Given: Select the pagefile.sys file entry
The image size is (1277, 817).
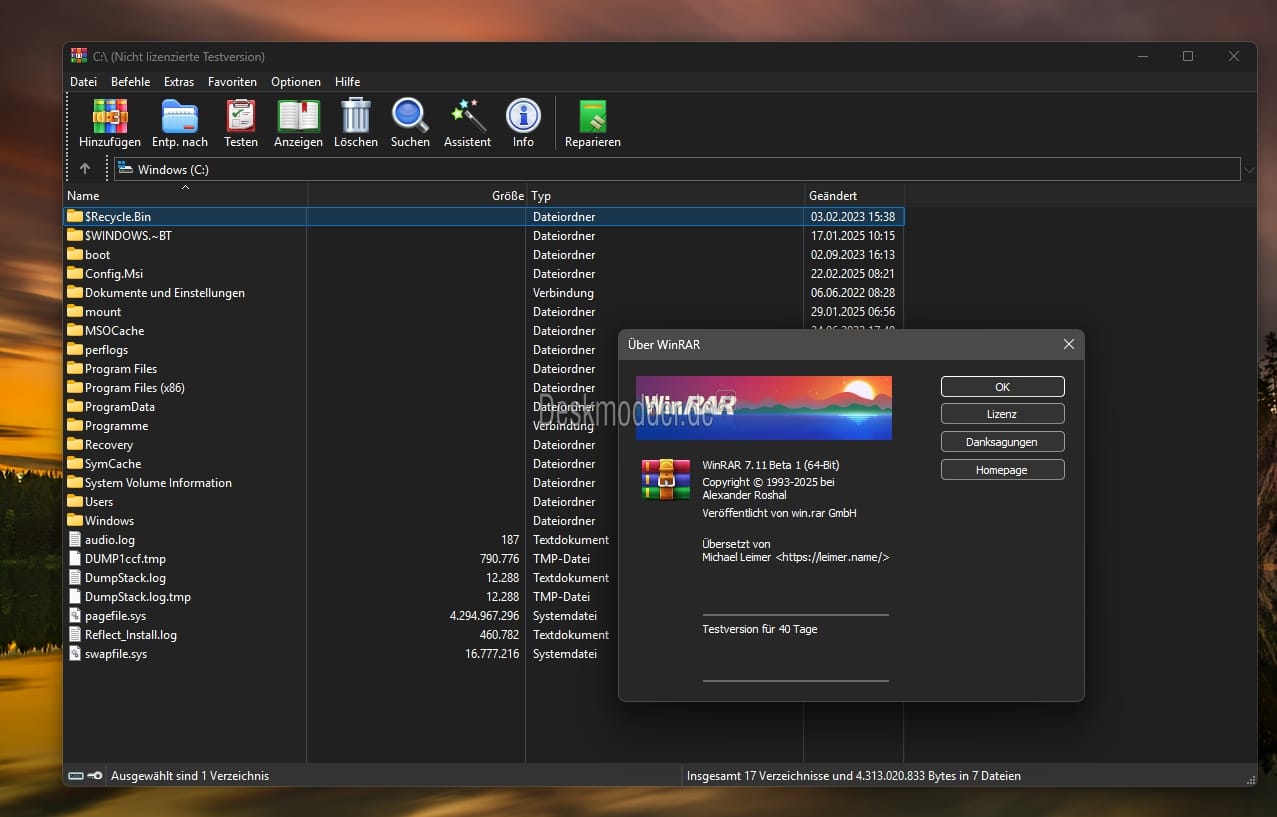Looking at the screenshot, I should click(x=116, y=616).
